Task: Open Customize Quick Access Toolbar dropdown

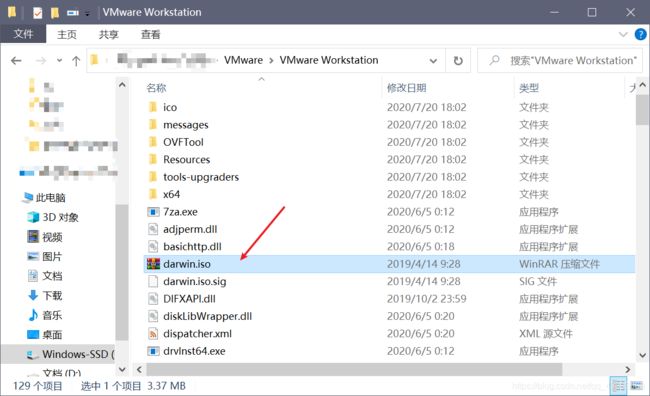Action: [87, 13]
